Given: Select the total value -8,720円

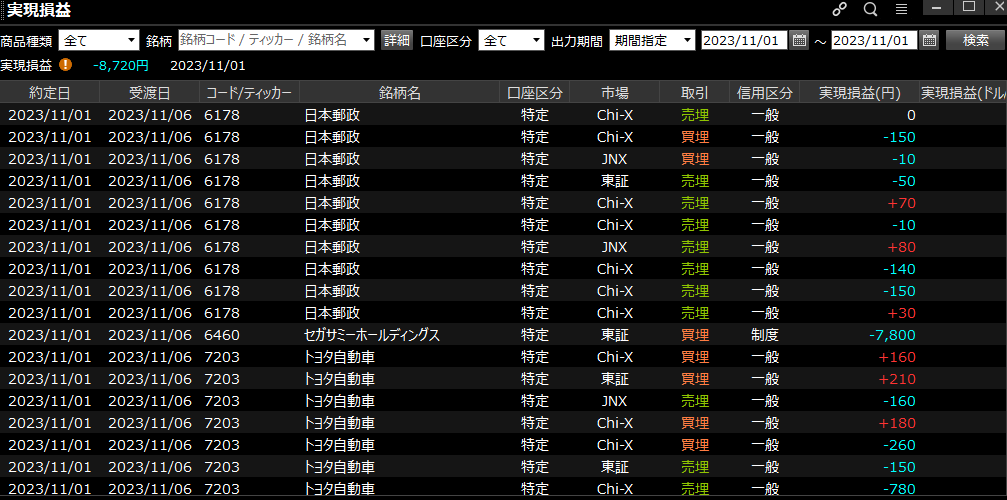Looking at the screenshot, I should 121,65.
